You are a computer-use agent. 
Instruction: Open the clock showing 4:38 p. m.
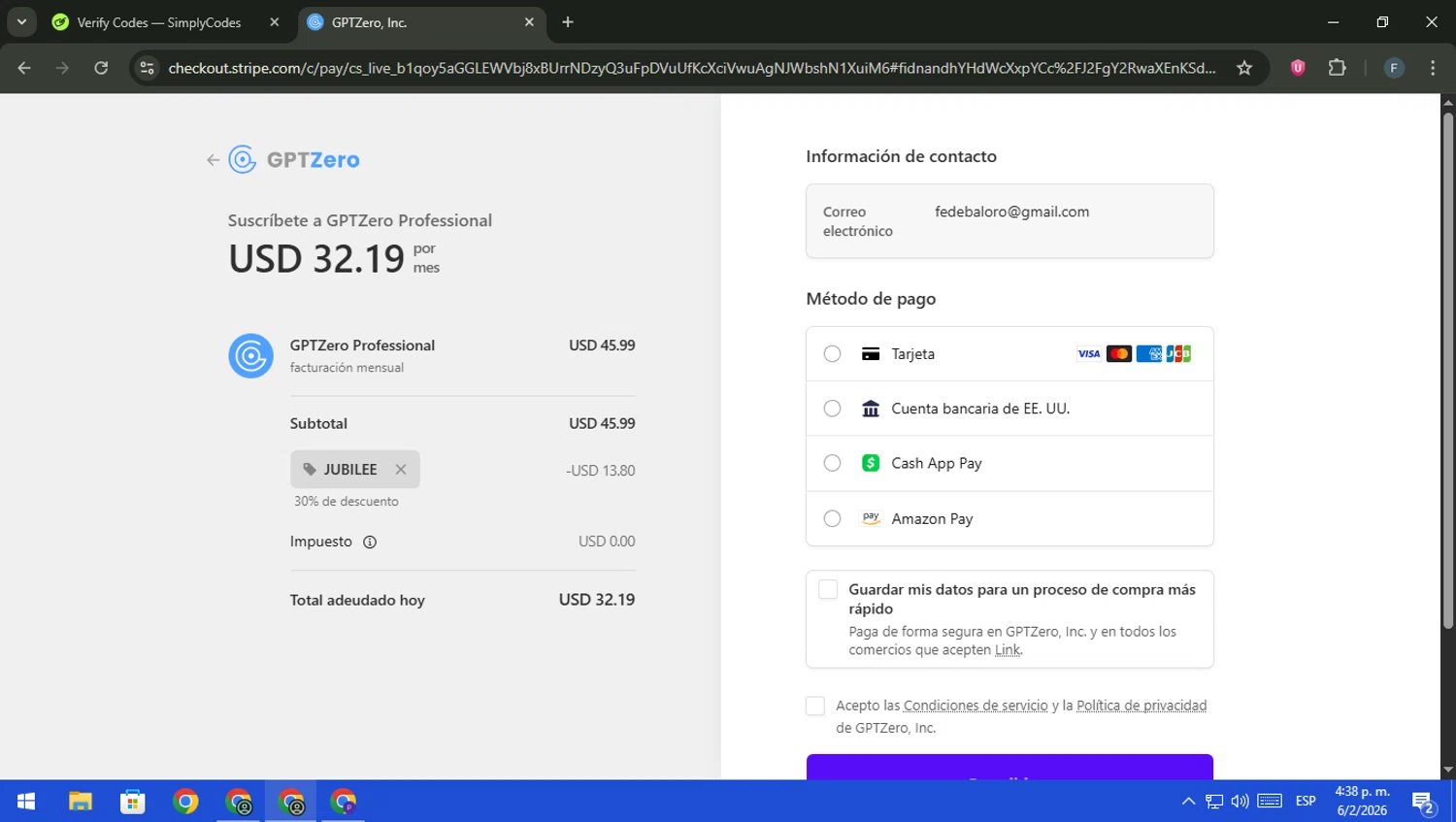tap(1362, 802)
